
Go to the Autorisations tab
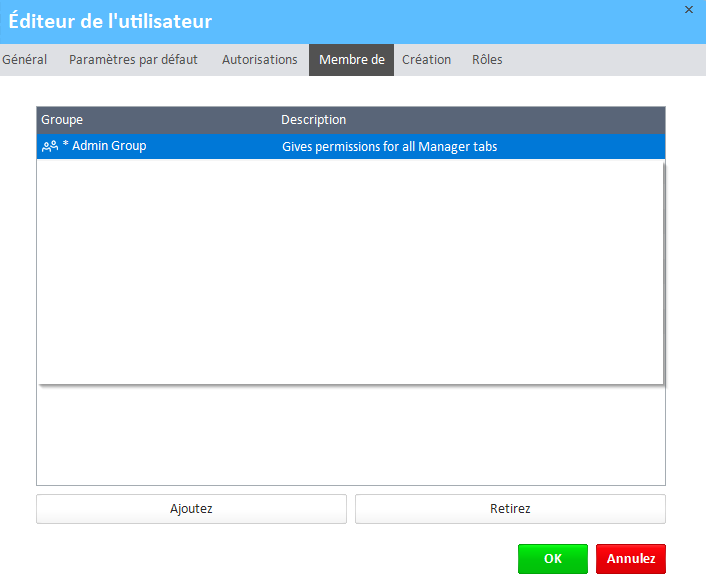[259, 60]
